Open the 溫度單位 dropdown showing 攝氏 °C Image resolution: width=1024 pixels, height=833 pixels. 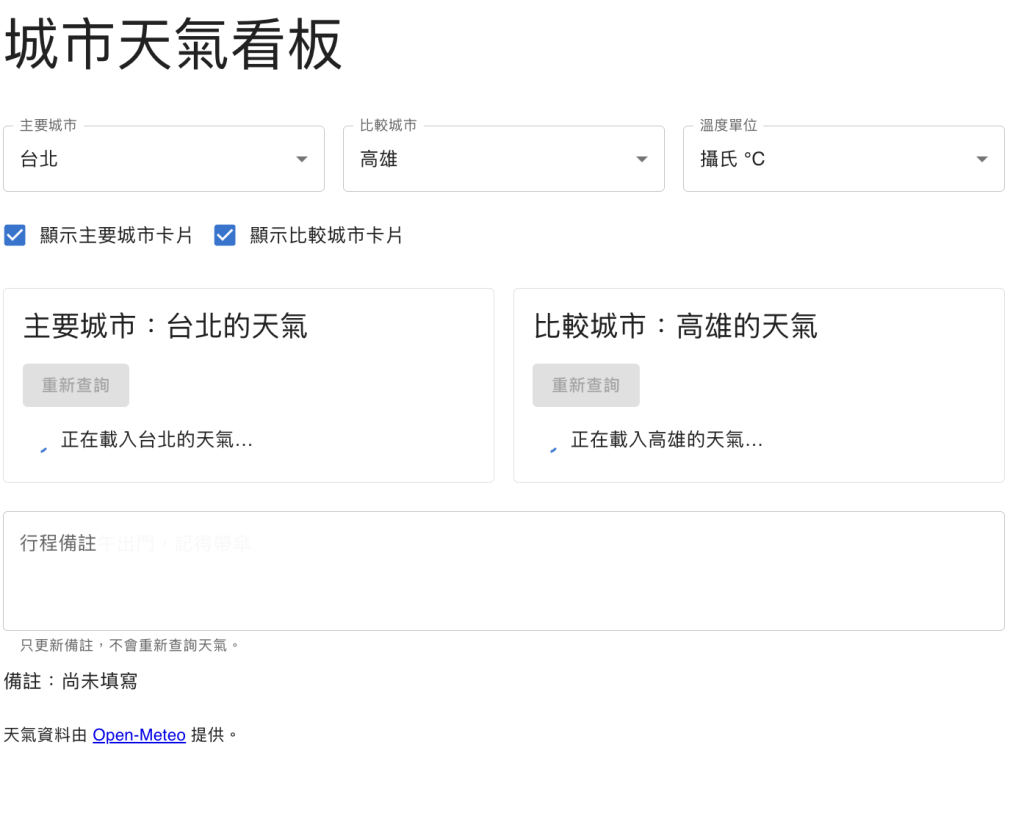tap(844, 159)
